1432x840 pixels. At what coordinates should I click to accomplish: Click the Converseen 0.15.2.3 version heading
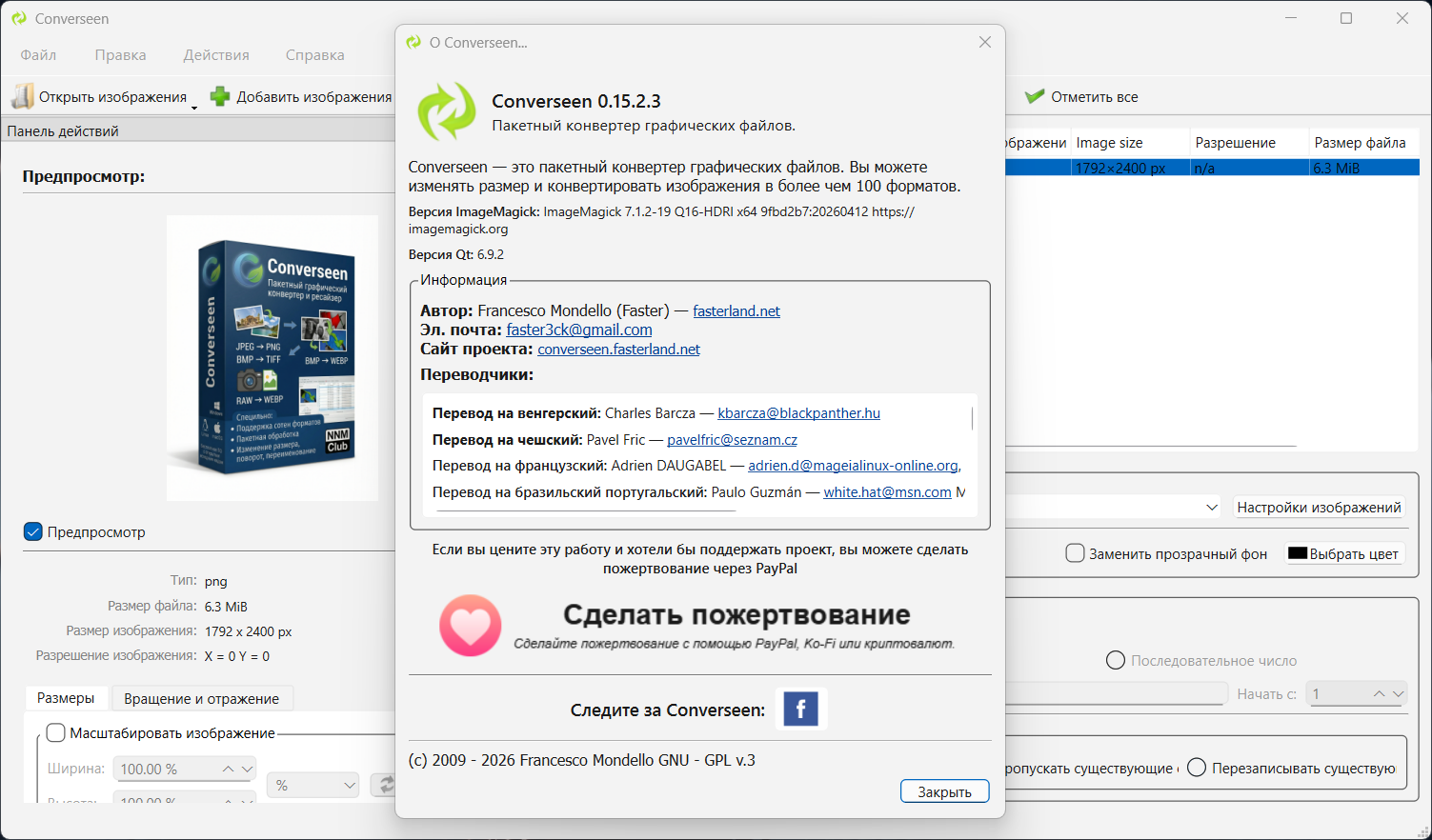click(x=576, y=101)
